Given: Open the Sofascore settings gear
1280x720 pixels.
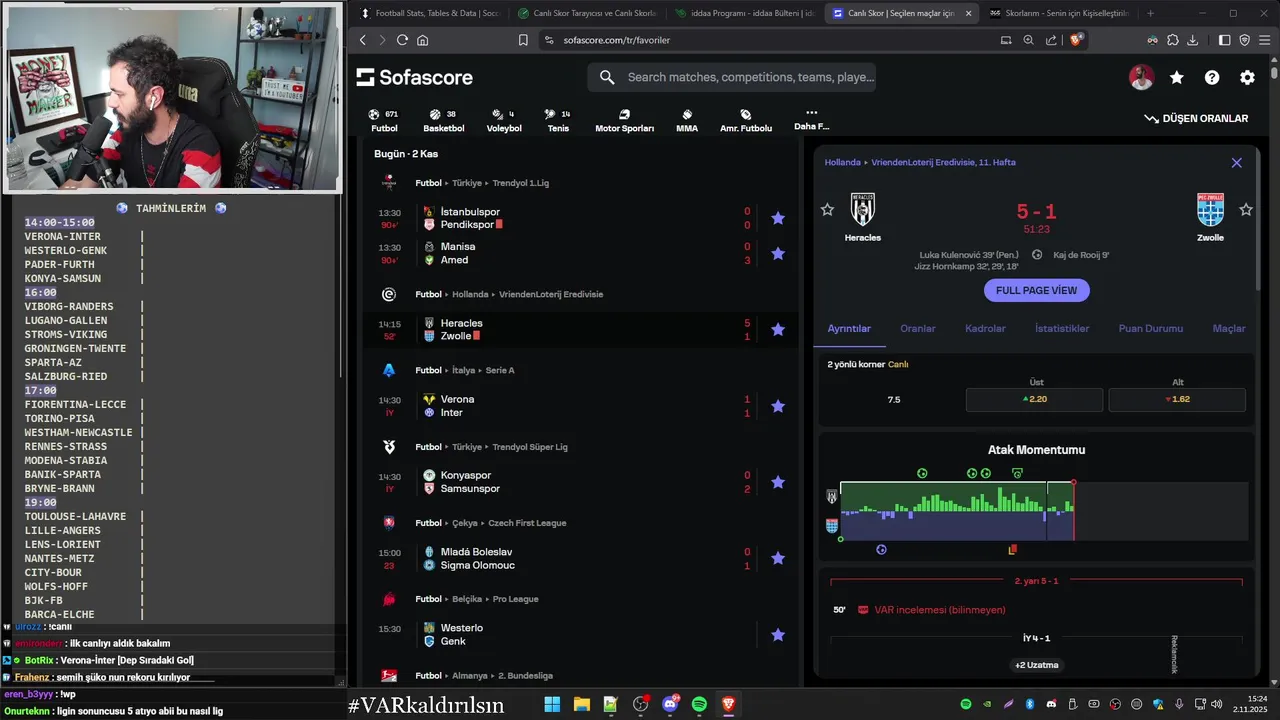Looking at the screenshot, I should click(x=1247, y=77).
